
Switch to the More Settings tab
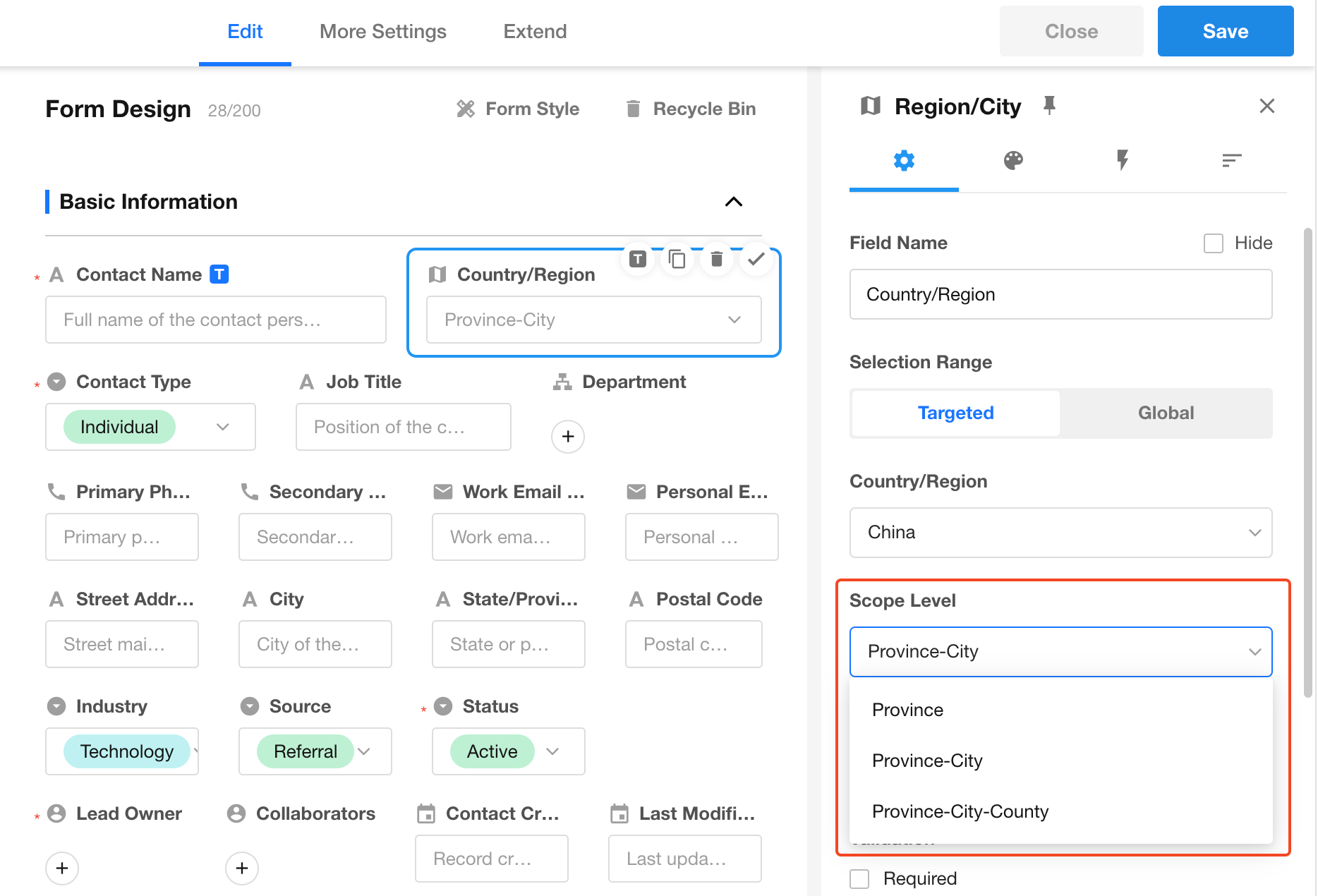tap(382, 32)
